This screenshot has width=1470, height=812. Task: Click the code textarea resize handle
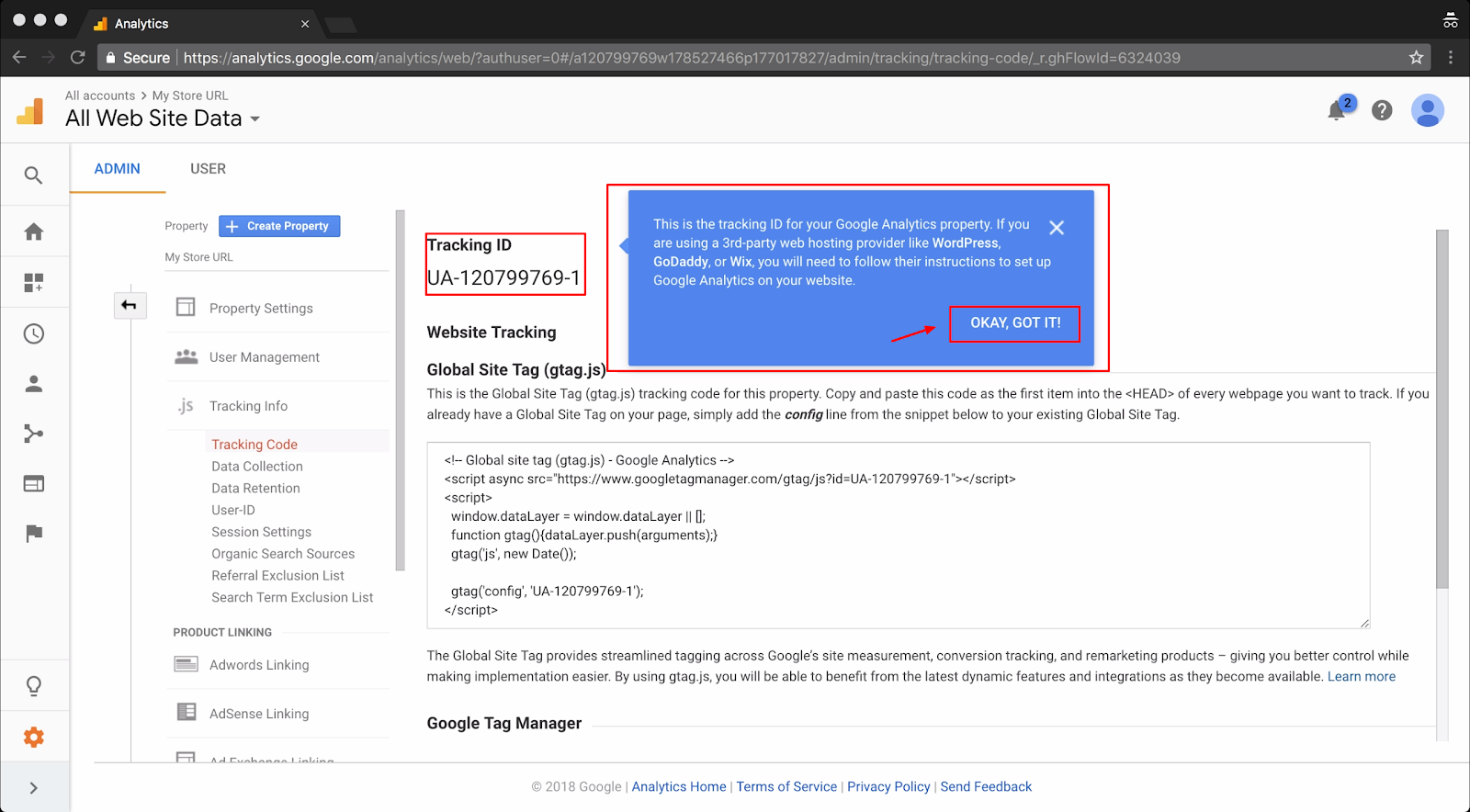[1364, 623]
